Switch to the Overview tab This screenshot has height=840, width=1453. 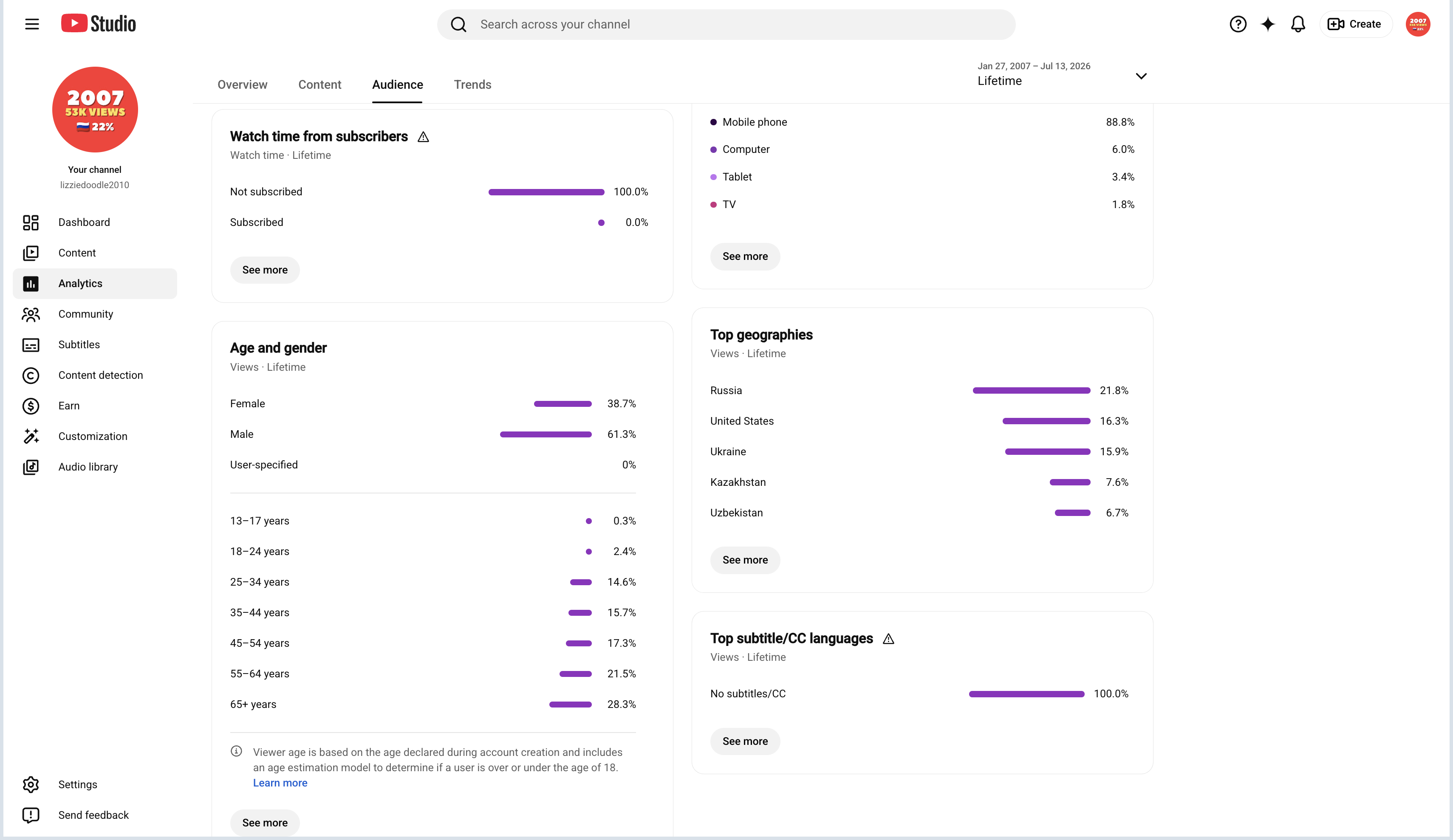(242, 85)
